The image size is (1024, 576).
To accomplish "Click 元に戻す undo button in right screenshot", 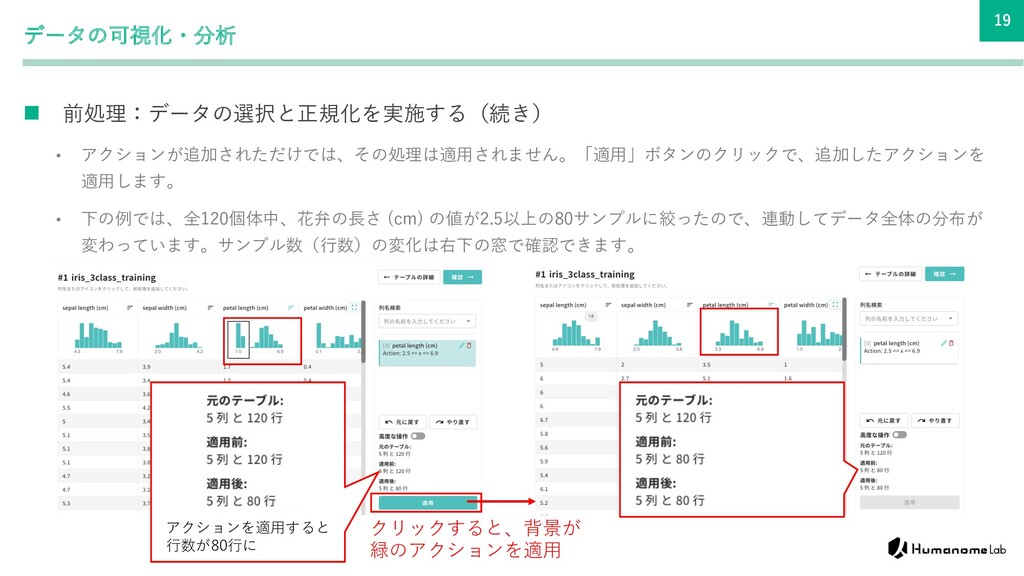I will pos(884,421).
